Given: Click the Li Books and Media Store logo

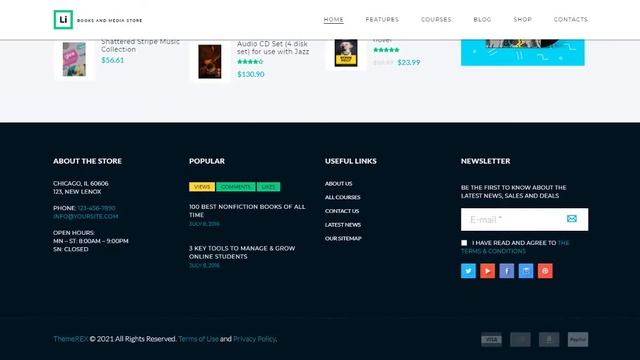Looking at the screenshot, I should pyautogui.click(x=98, y=20).
